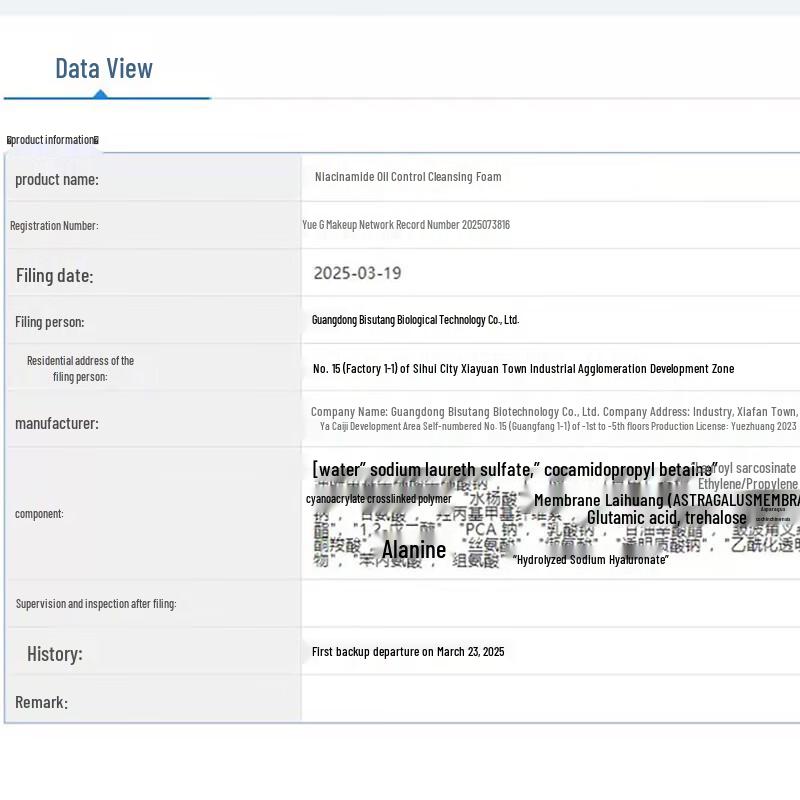Click the cyanoacrylate crosslinked polymer ingredient
The width and height of the screenshot is (800, 800).
378,499
